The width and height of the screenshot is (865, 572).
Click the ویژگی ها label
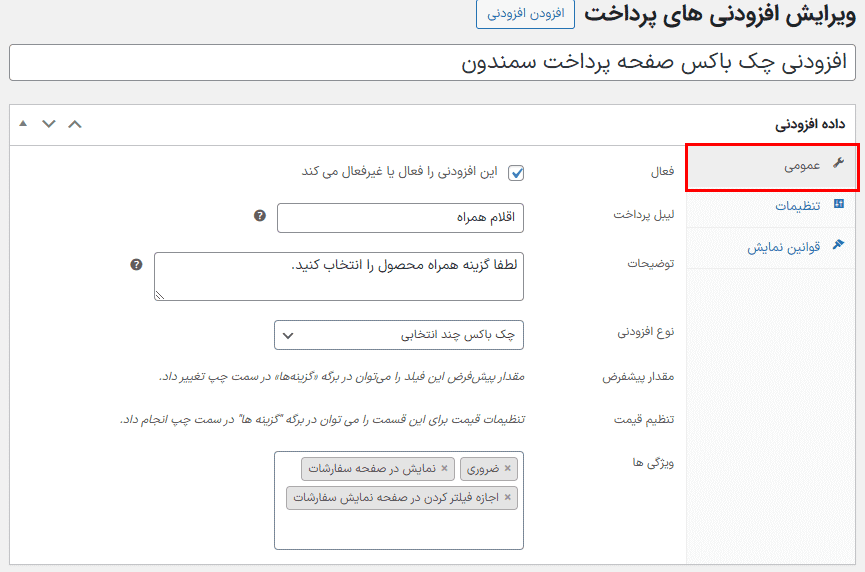653,463
